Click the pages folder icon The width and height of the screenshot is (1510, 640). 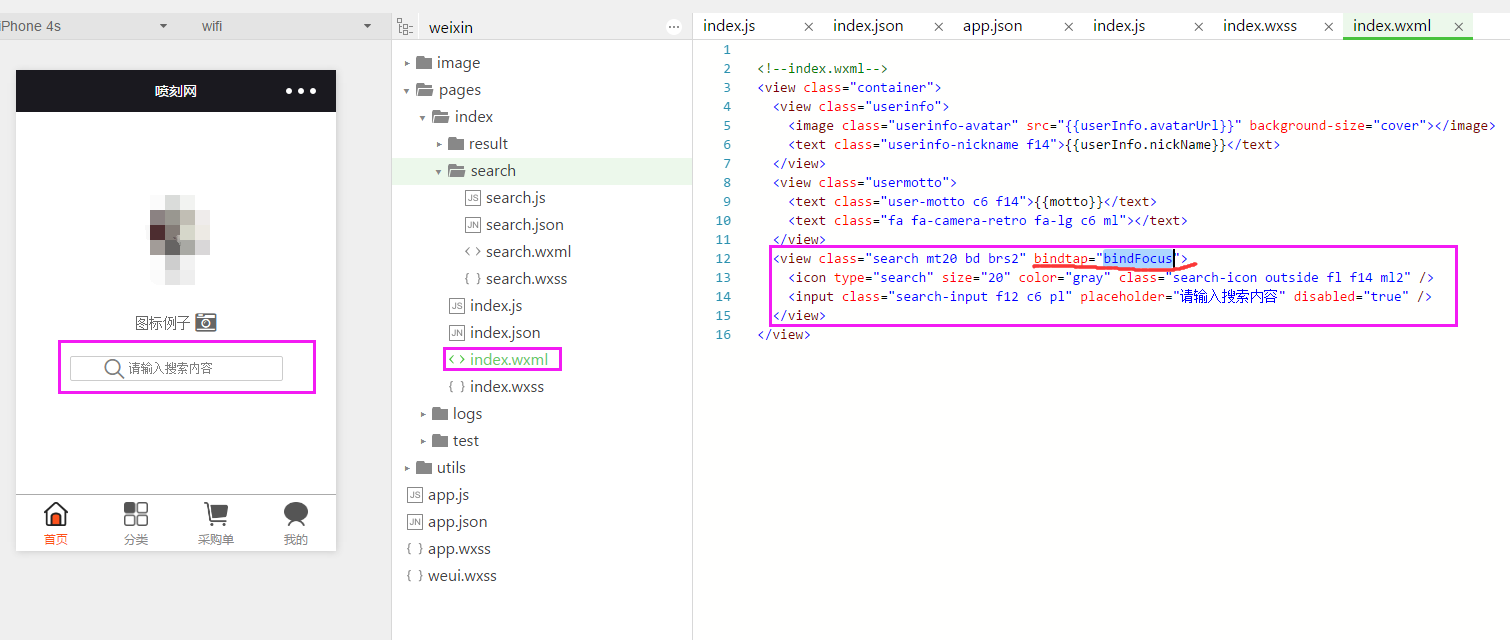[x=424, y=89]
